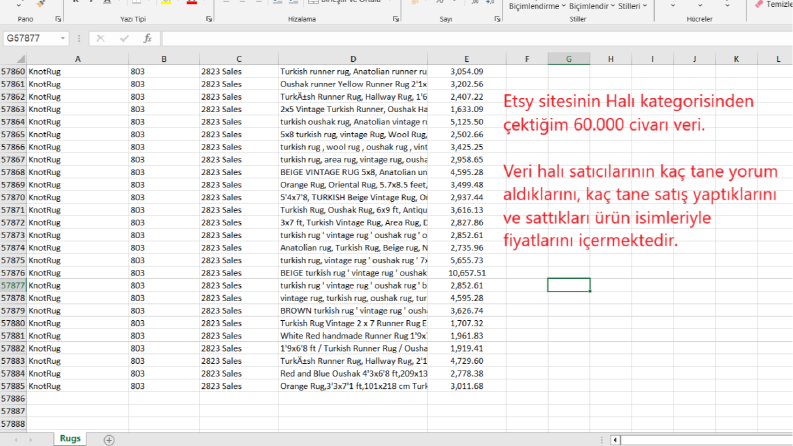Select row 57877 header

[13, 286]
